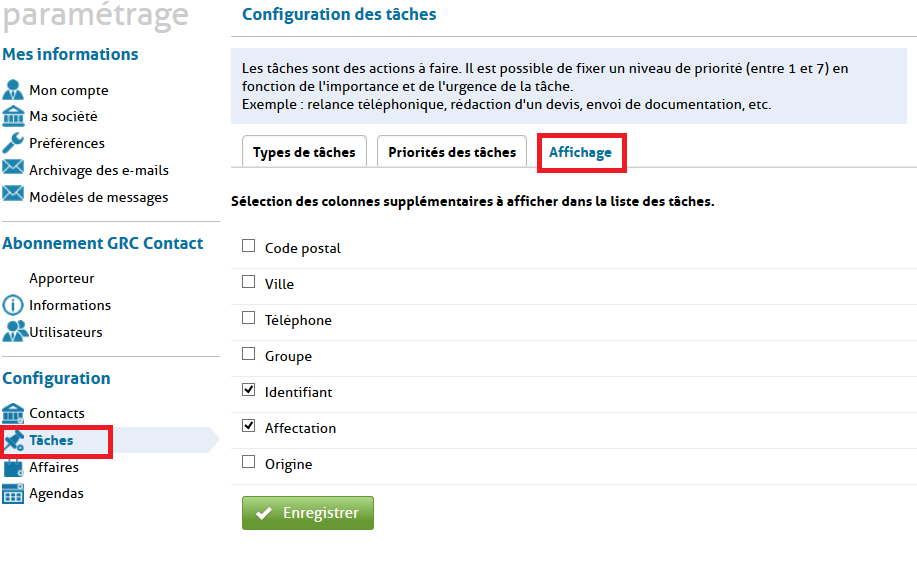Image resolution: width=917 pixels, height=565 pixels.
Task: Select the Affichage tab
Action: [x=580, y=152]
